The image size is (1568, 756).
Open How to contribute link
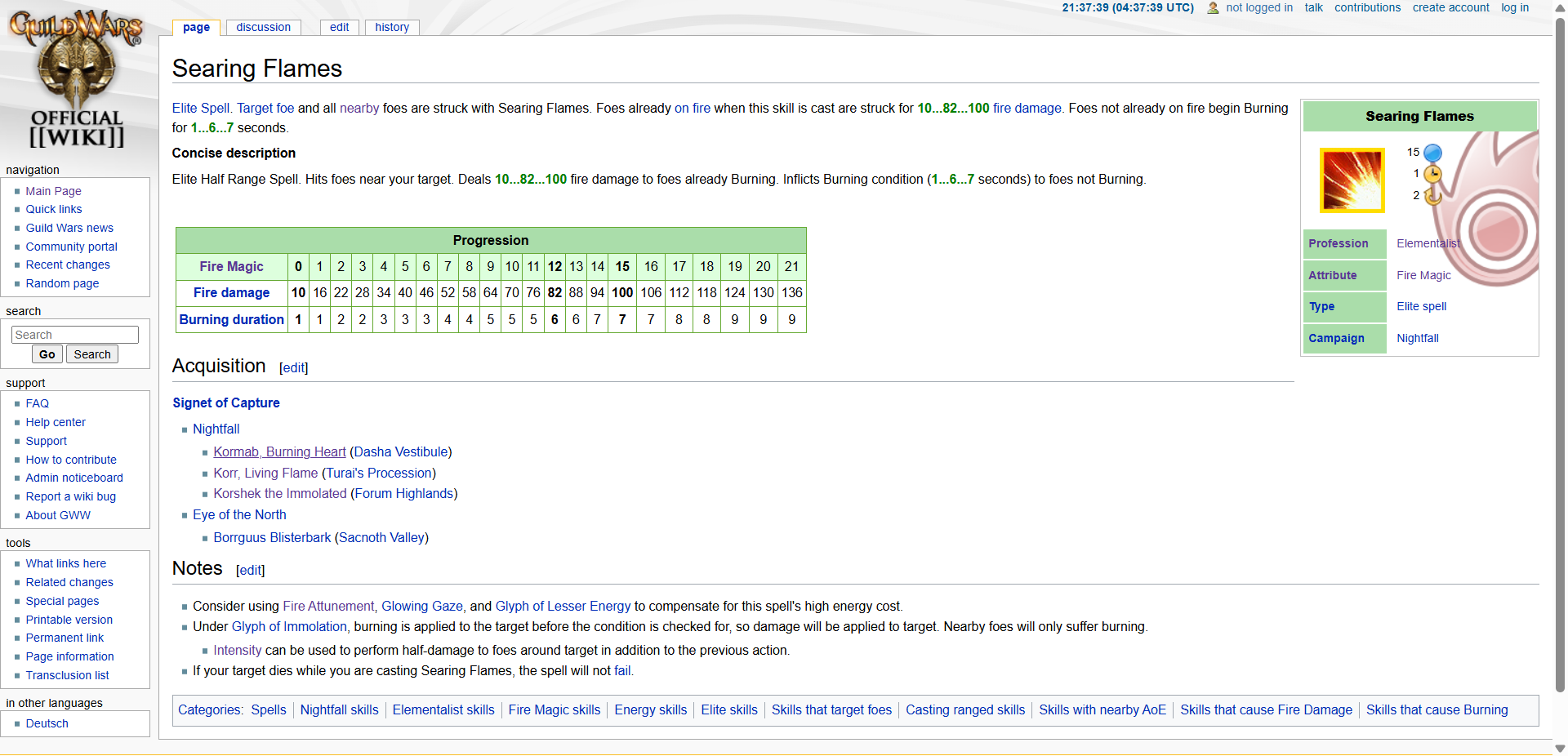(x=71, y=460)
